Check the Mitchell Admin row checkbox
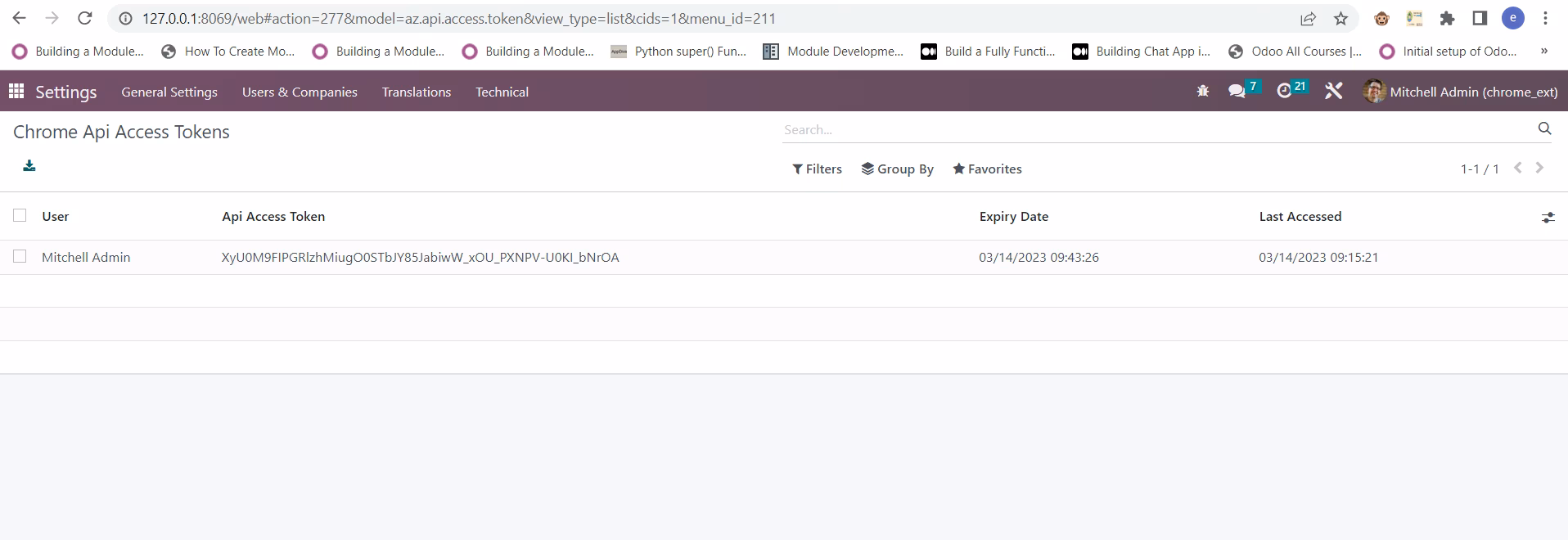 click(x=20, y=256)
